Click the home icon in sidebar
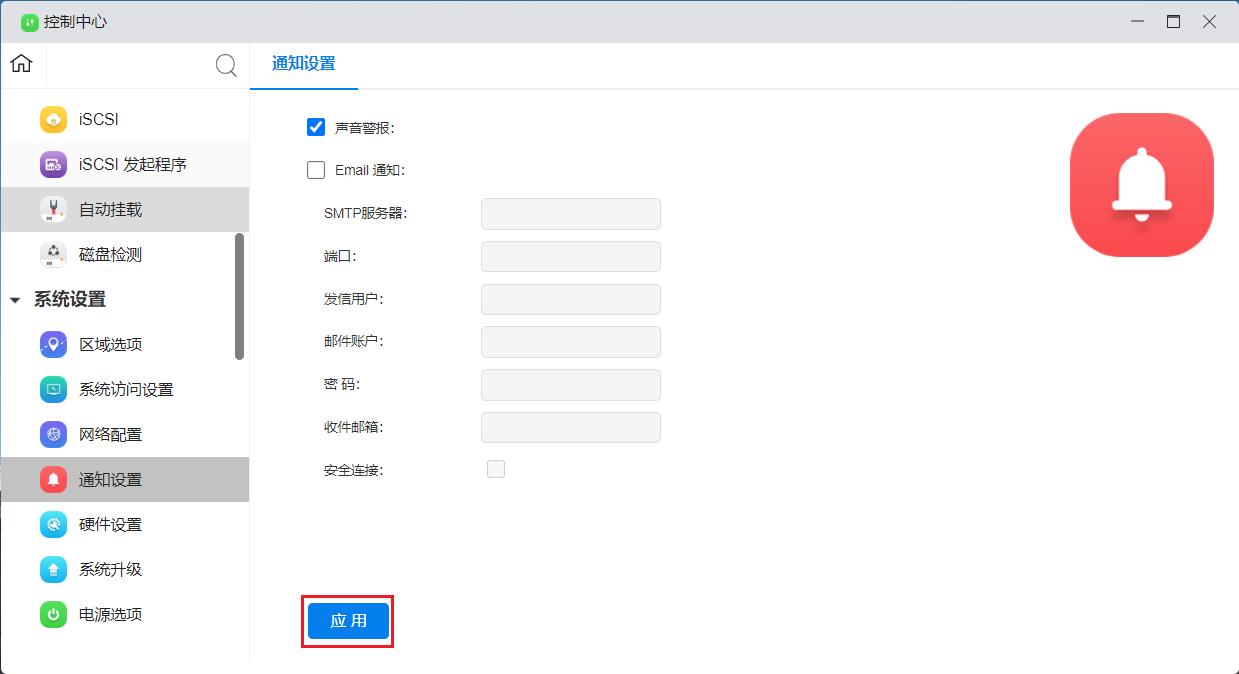The width and height of the screenshot is (1239, 674). click(x=21, y=64)
